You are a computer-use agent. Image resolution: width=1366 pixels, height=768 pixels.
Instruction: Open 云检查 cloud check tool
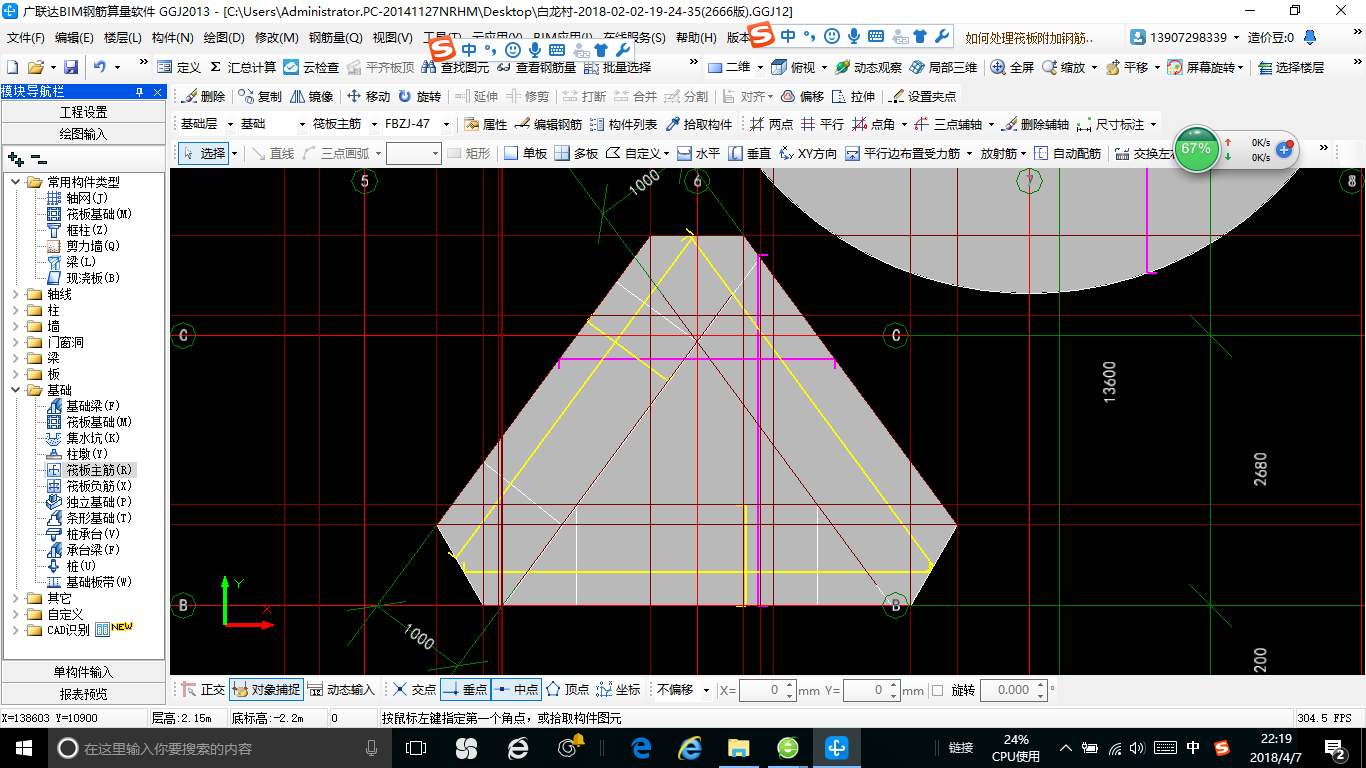tap(311, 67)
